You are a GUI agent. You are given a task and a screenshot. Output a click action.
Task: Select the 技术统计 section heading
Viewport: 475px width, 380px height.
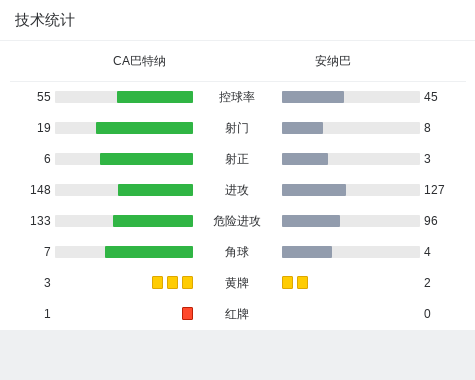pyautogui.click(x=44, y=20)
